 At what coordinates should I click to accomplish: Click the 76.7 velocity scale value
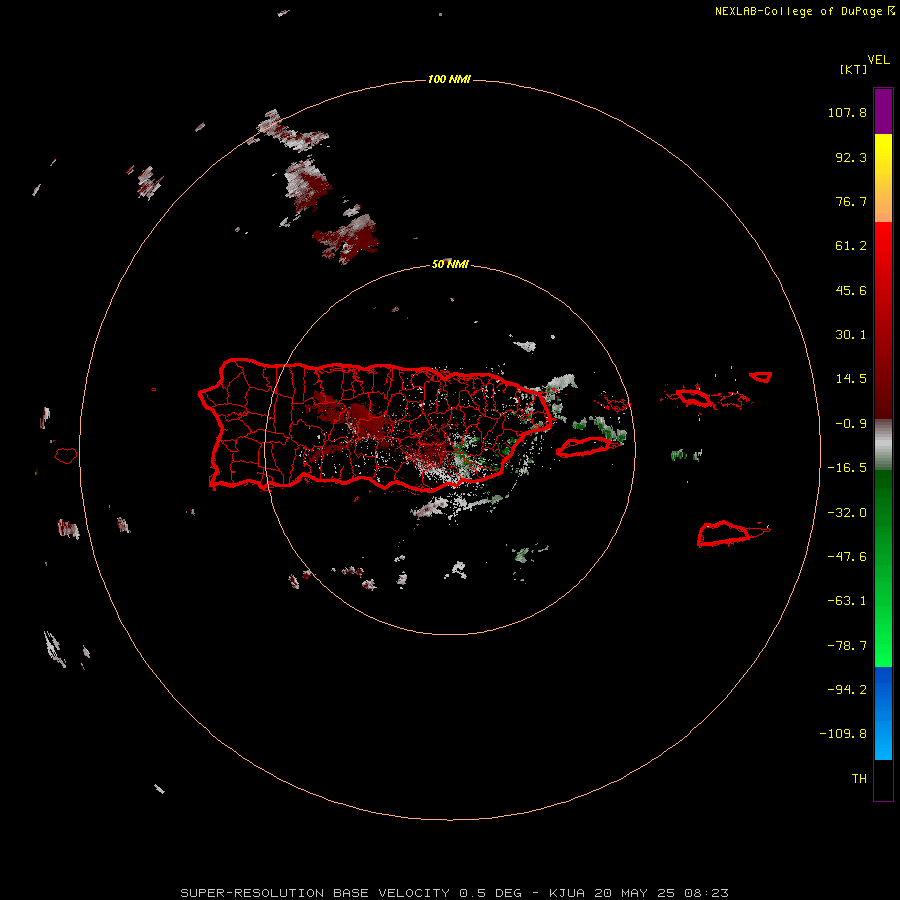pyautogui.click(x=851, y=201)
